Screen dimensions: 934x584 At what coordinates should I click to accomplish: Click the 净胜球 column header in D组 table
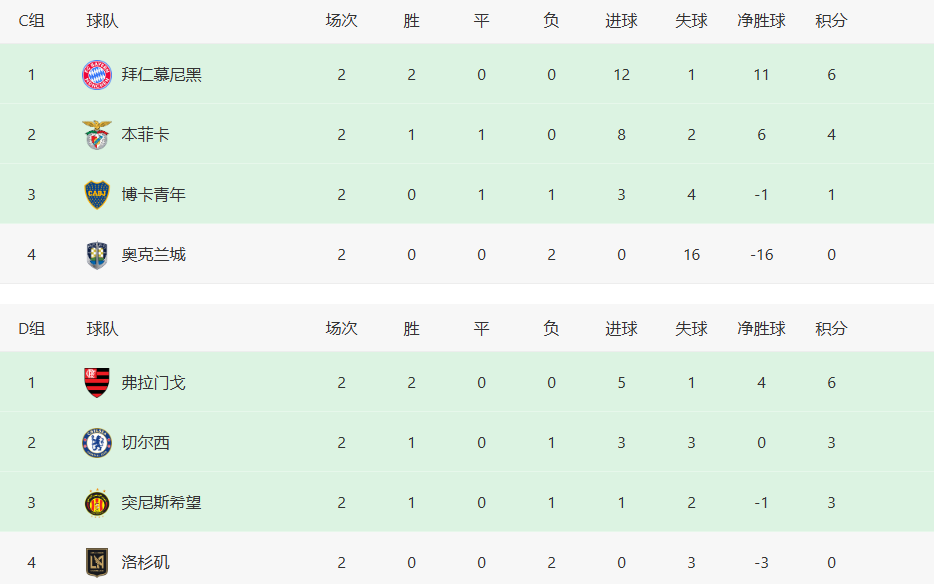pyautogui.click(x=761, y=329)
